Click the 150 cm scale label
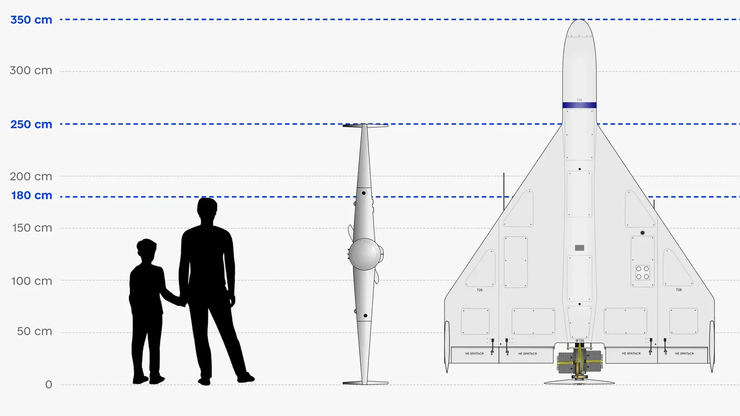 [x=31, y=228]
